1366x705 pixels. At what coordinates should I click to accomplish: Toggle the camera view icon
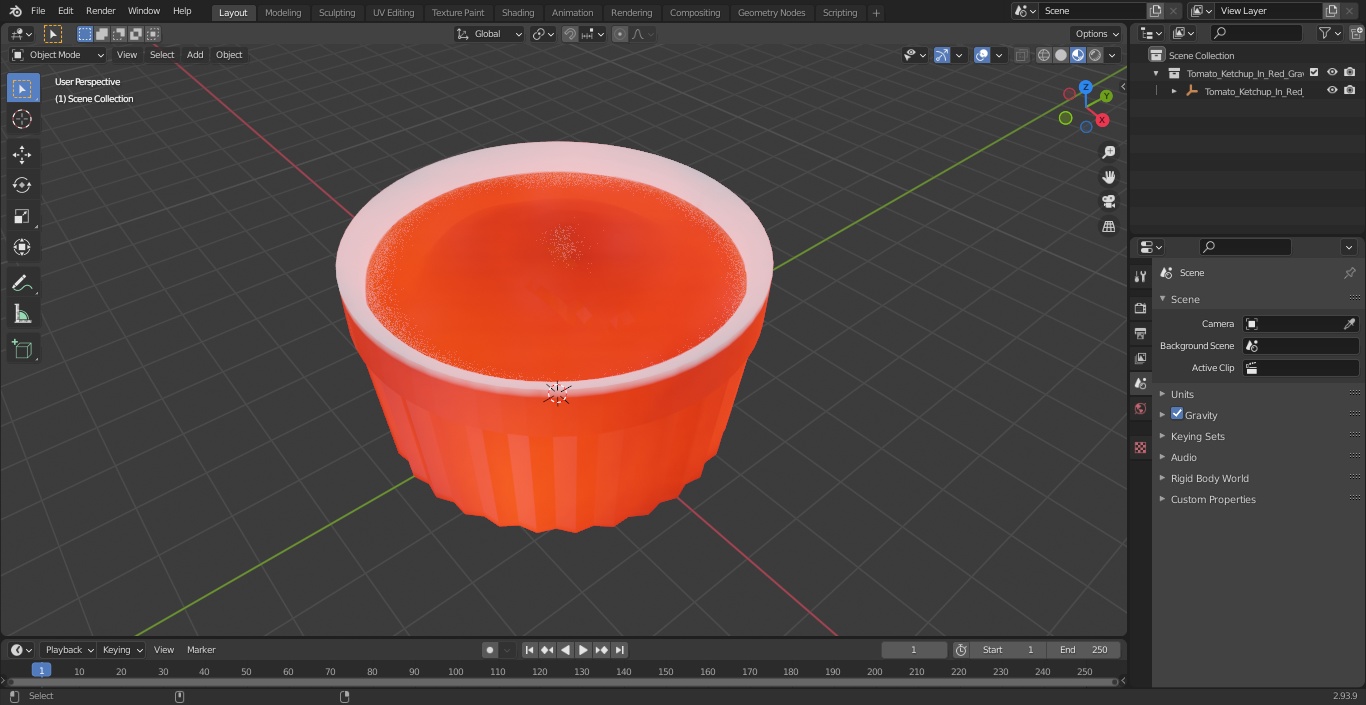tap(1108, 202)
